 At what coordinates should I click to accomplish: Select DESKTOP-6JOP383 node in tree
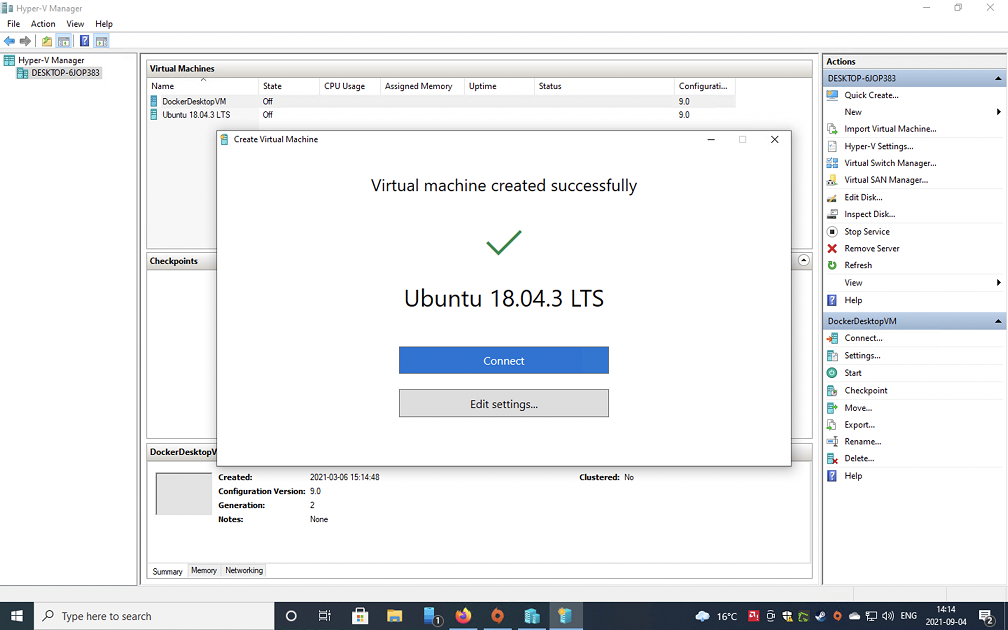(59, 73)
